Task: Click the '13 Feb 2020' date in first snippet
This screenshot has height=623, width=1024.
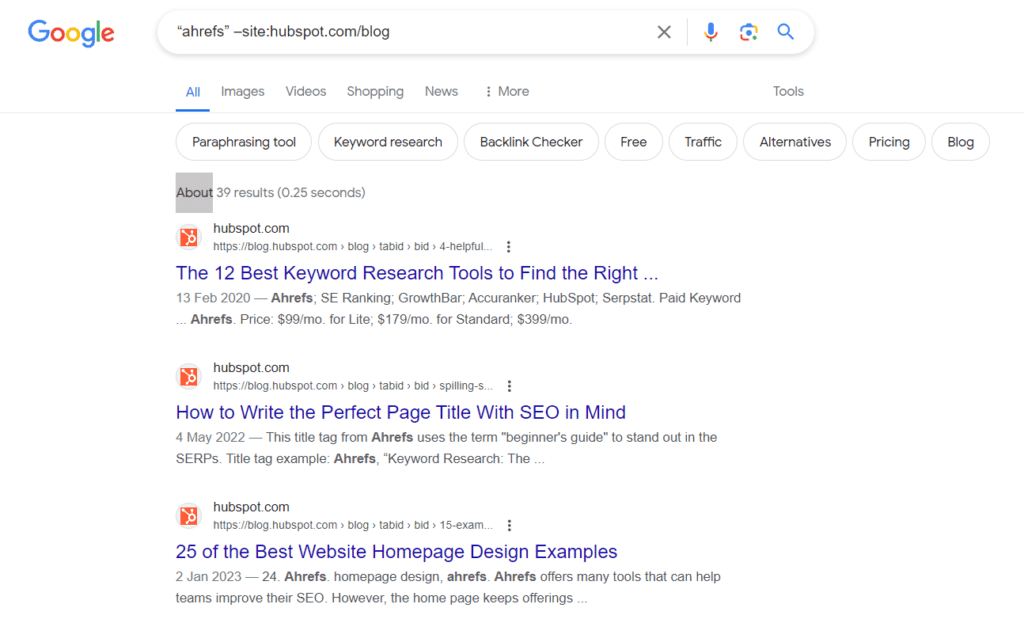Action: point(213,298)
